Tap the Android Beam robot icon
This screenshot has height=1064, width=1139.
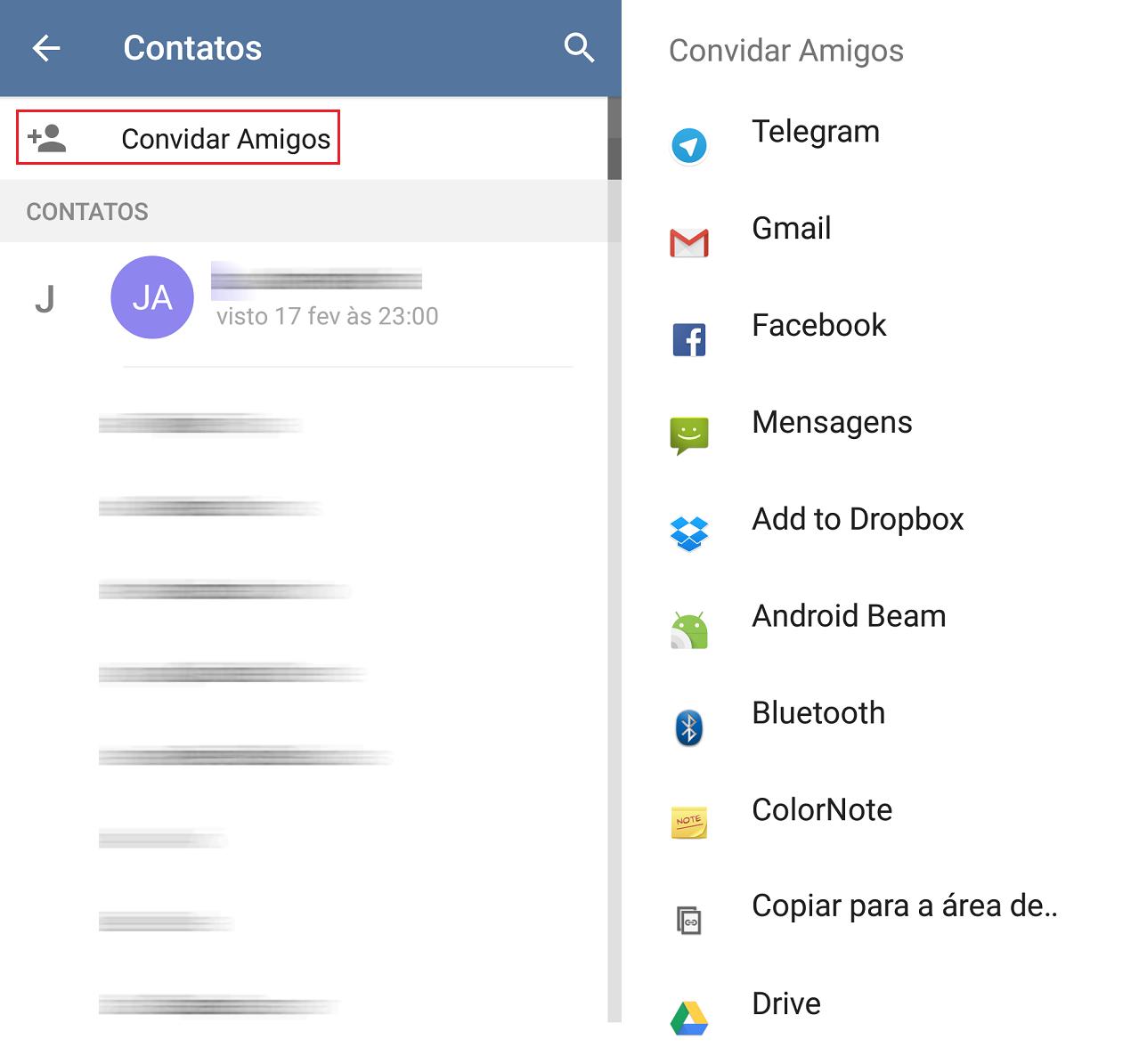688,630
